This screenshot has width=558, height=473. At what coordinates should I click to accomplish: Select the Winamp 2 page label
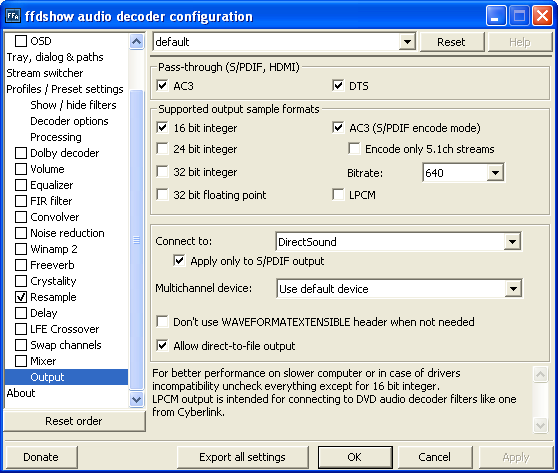[x=54, y=249]
